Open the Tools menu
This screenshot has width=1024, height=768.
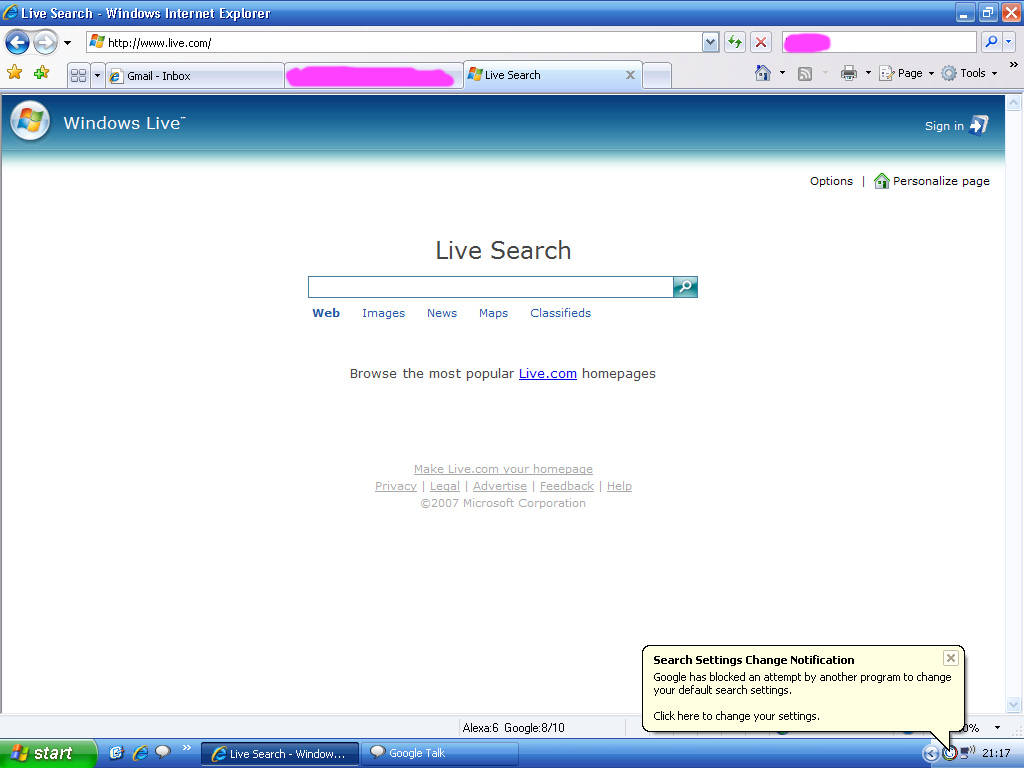[x=969, y=73]
